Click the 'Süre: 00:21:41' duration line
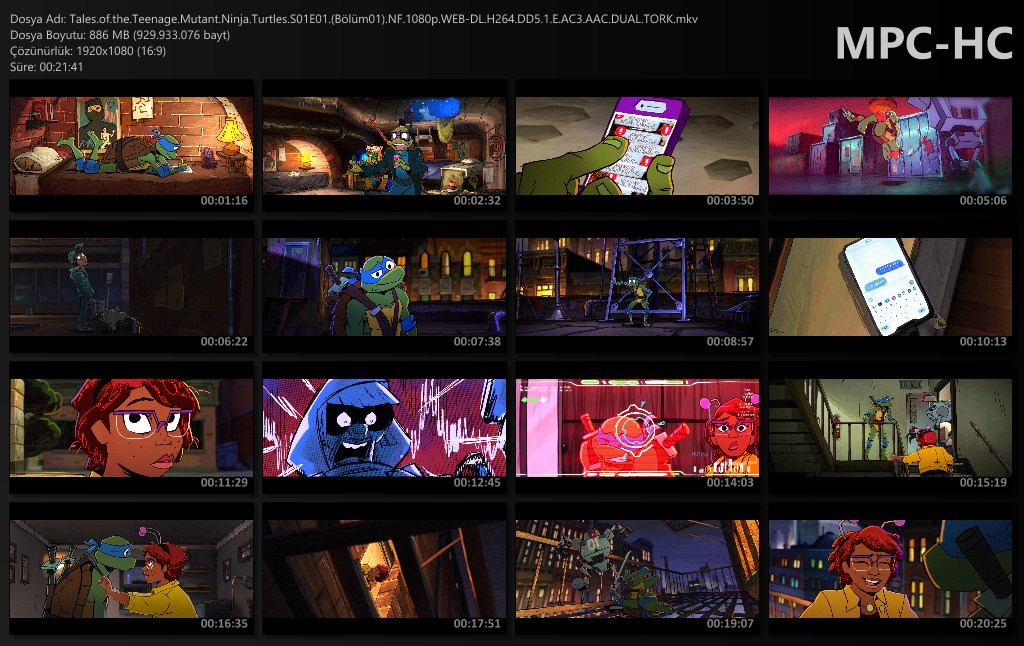This screenshot has width=1024, height=646. click(46, 67)
